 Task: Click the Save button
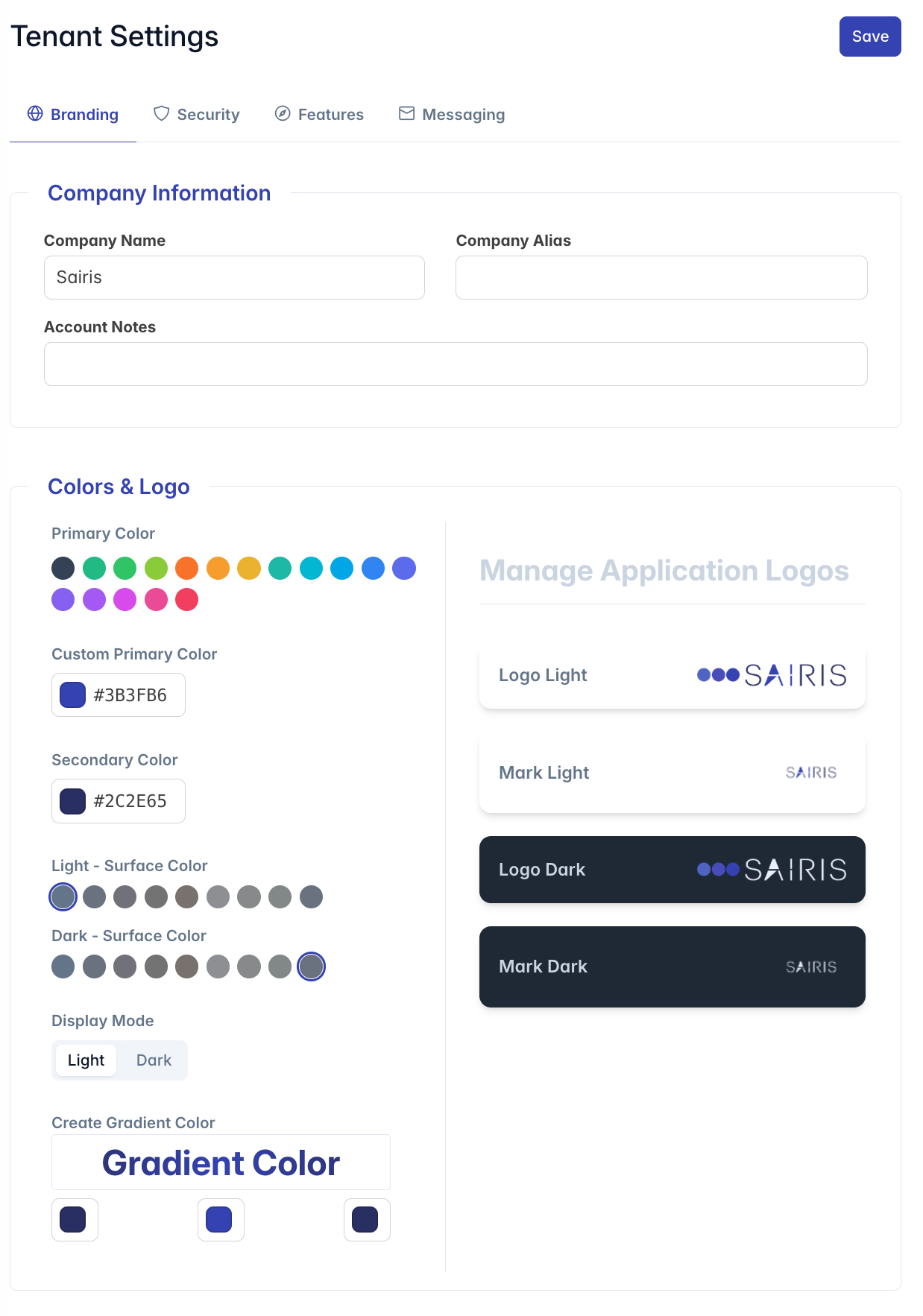(x=869, y=37)
